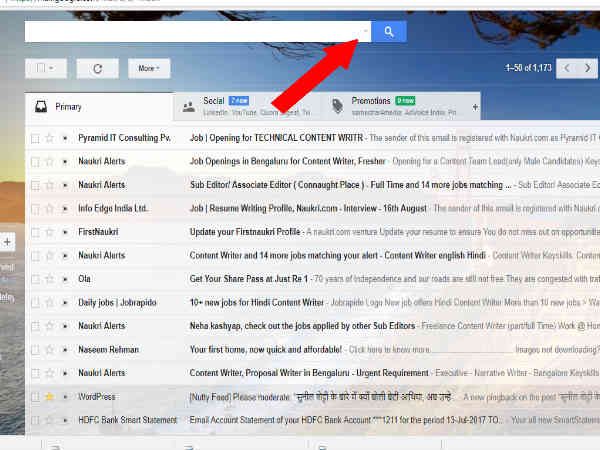Toggle importance marker on Daily jobs Jobrapido email

coord(65,303)
